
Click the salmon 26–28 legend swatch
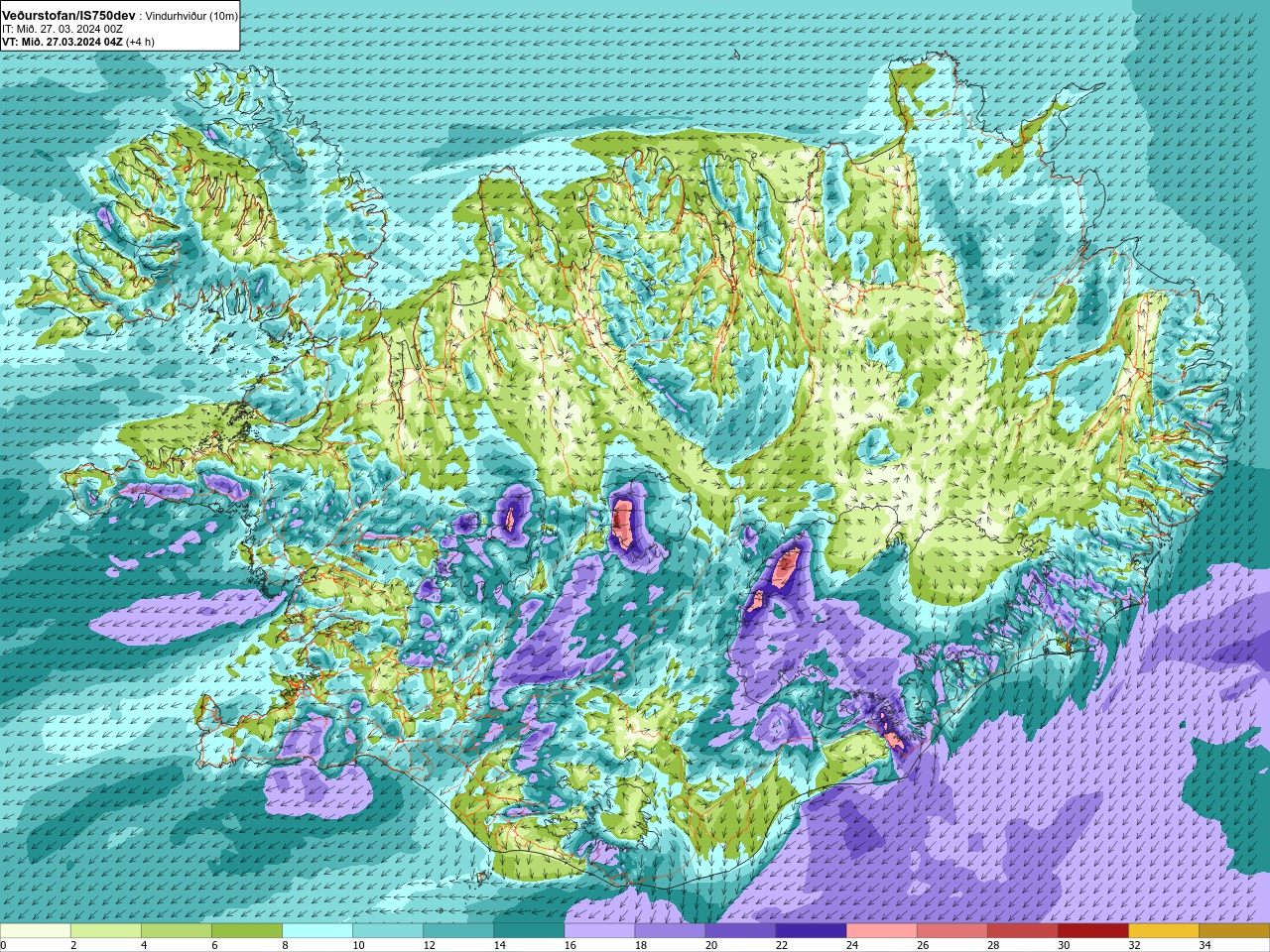pos(952,931)
